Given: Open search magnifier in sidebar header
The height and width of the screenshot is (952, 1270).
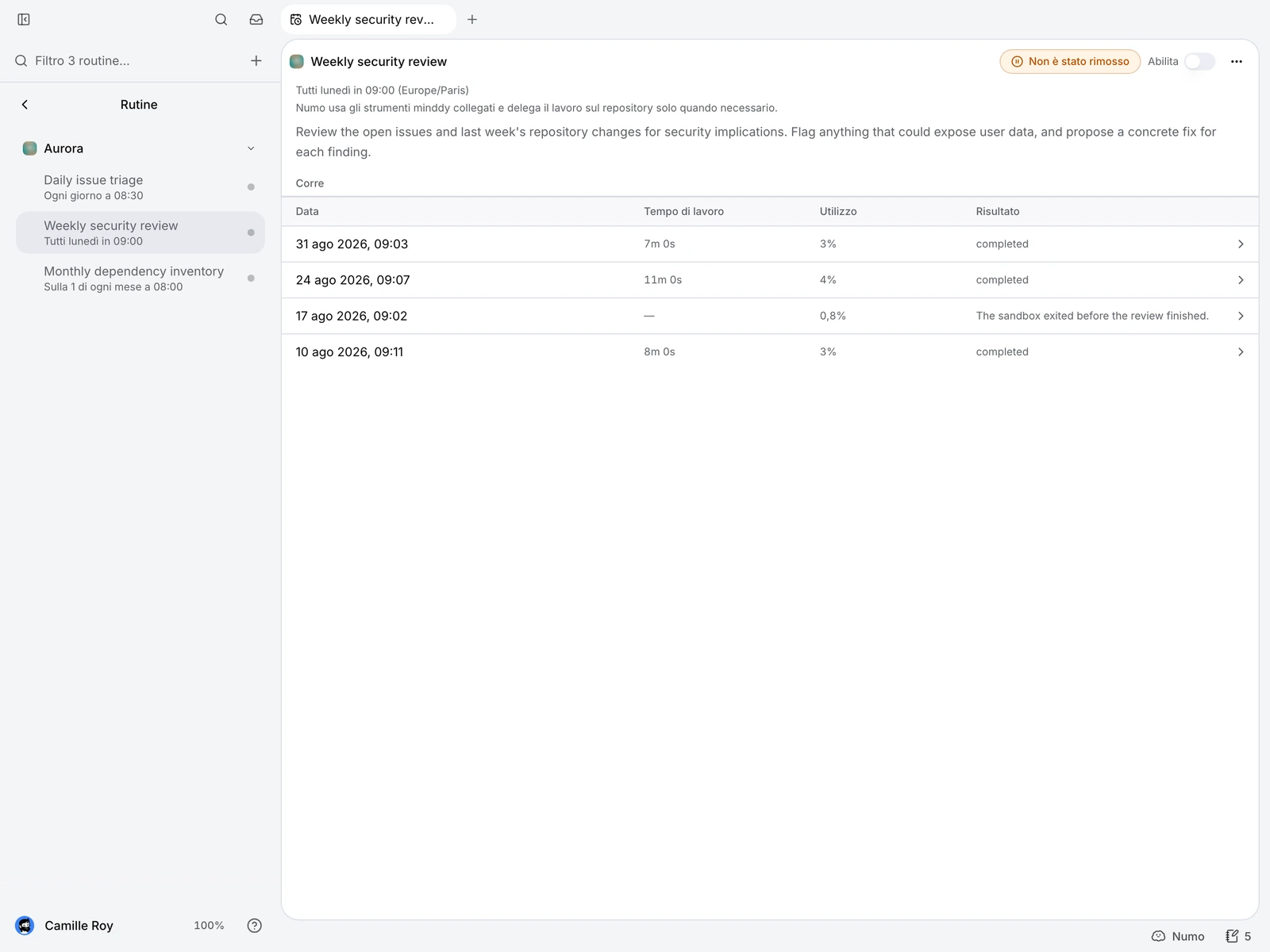Looking at the screenshot, I should [221, 19].
